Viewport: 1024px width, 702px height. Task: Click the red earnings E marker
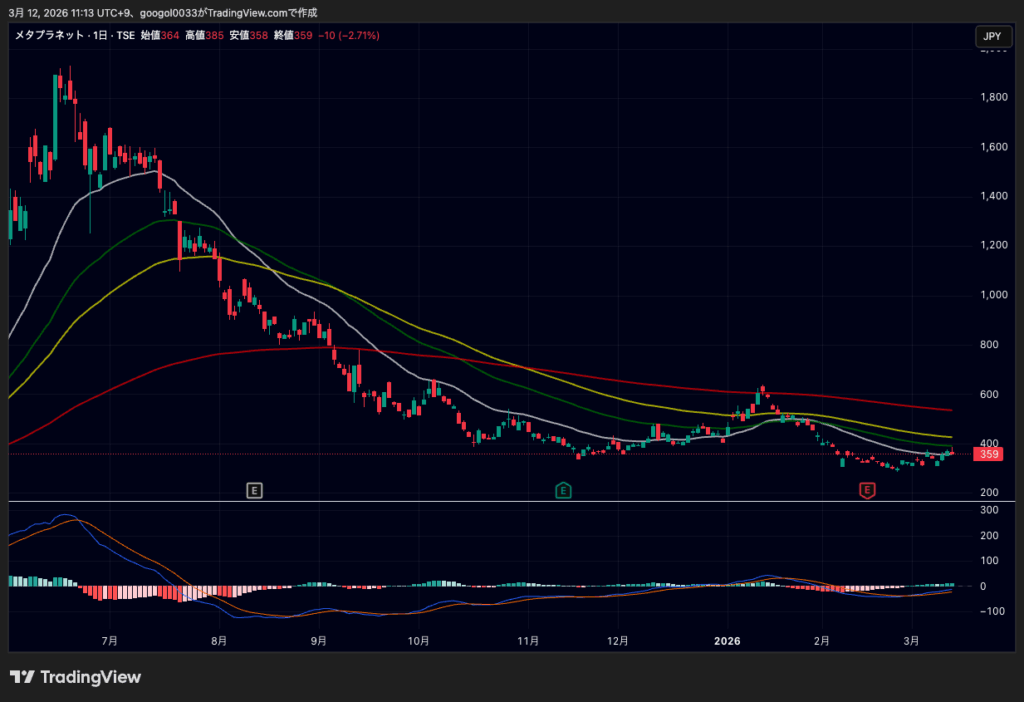tap(867, 490)
